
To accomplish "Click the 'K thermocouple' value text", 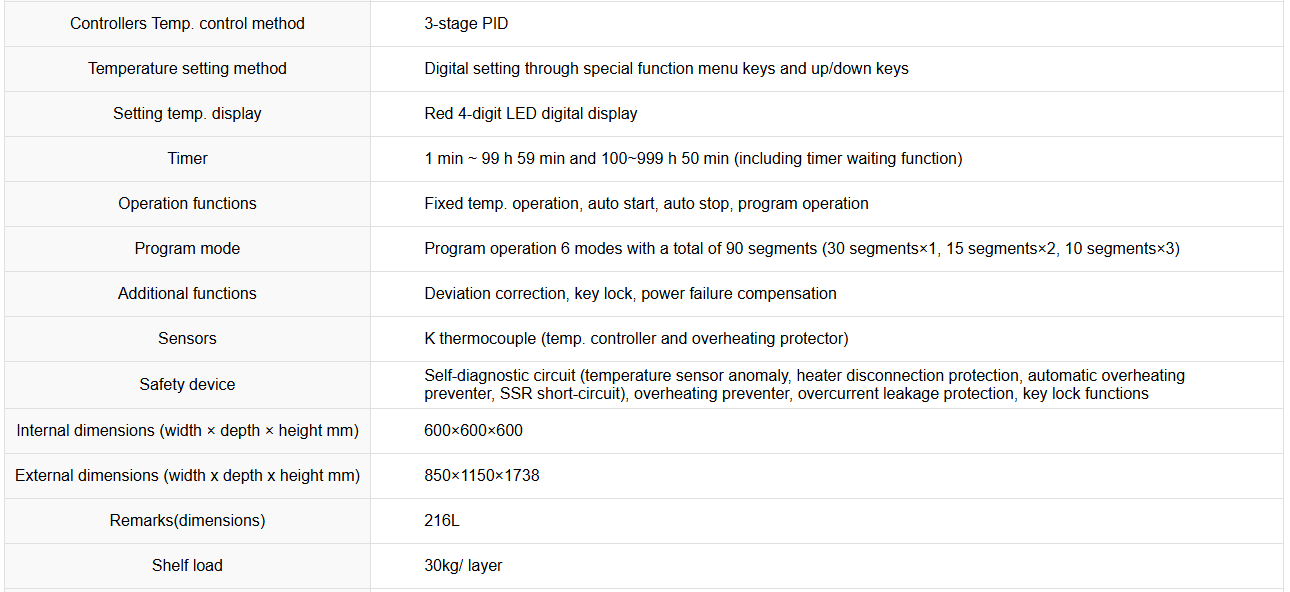I will click(x=480, y=338).
